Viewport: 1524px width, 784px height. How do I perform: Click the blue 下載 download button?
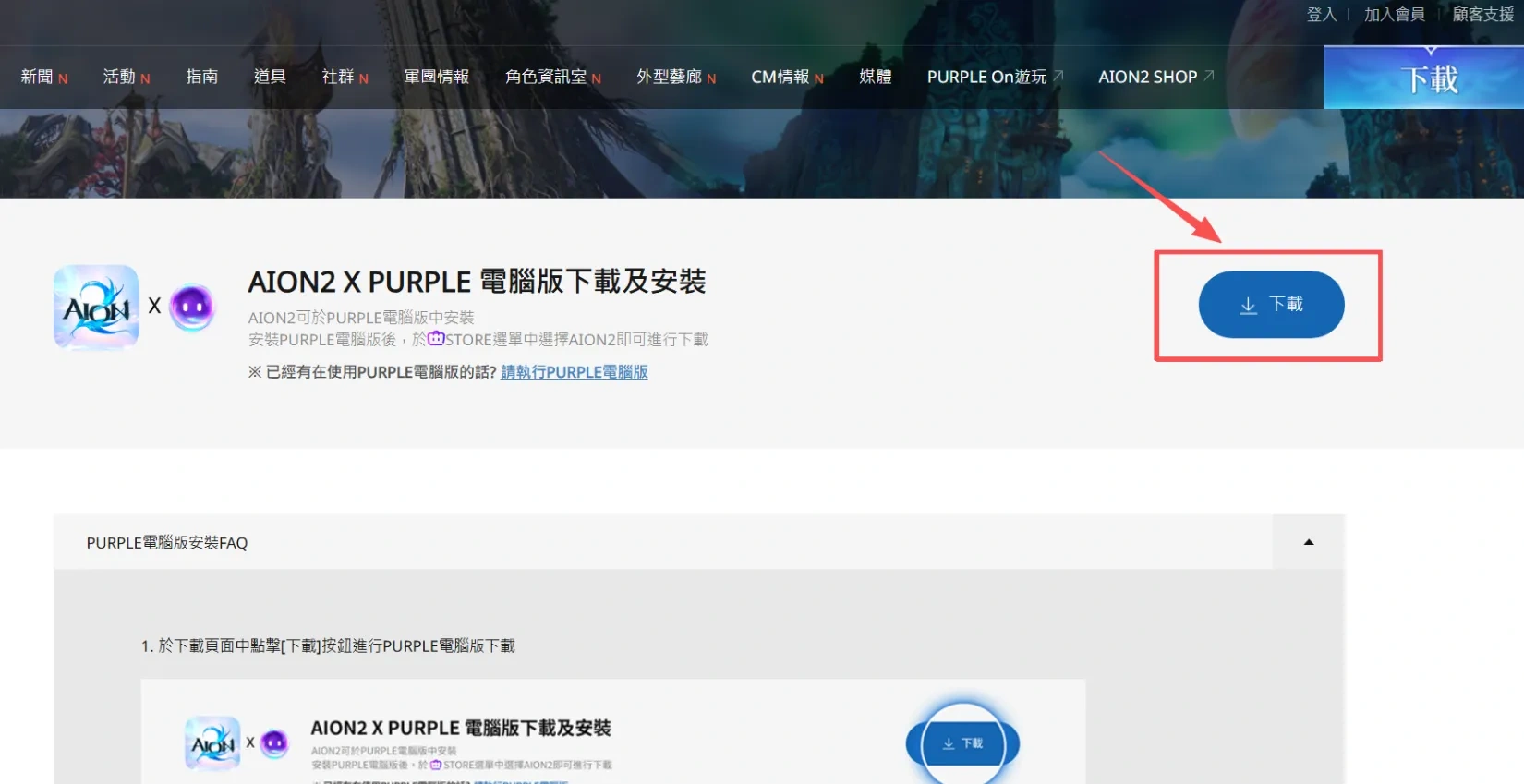click(1271, 305)
